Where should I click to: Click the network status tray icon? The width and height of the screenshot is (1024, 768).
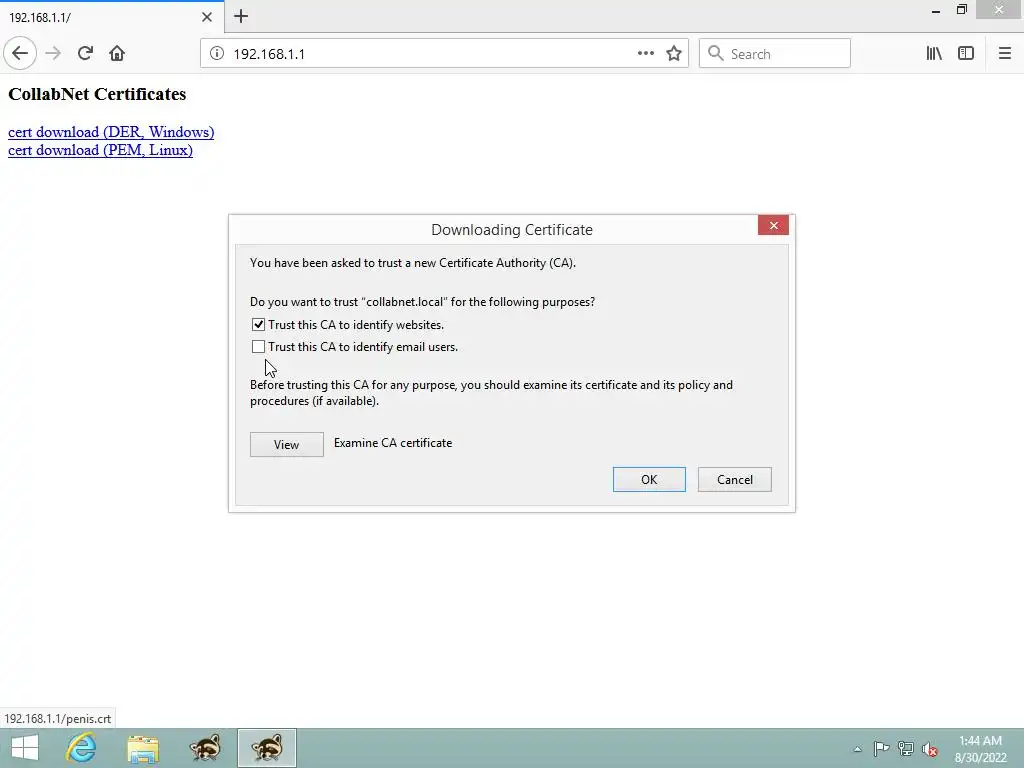coord(905,749)
